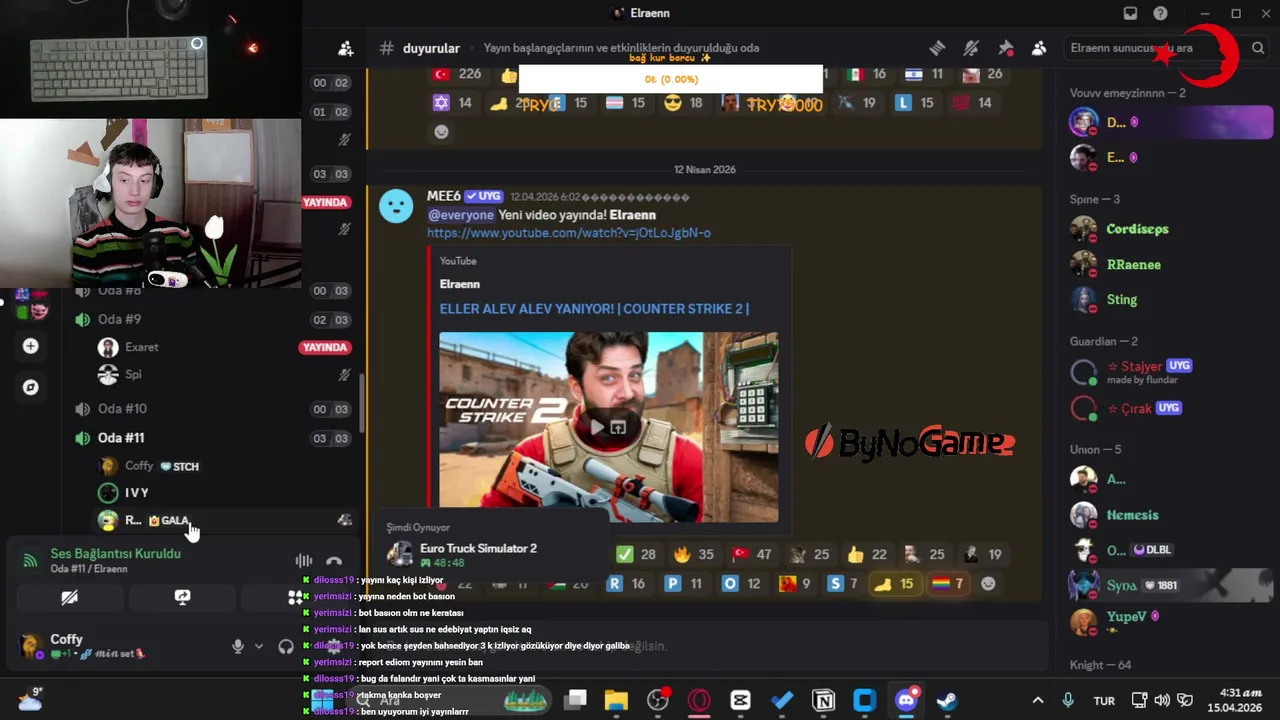Open the Inbox icon in title bar

[x=1130, y=13]
